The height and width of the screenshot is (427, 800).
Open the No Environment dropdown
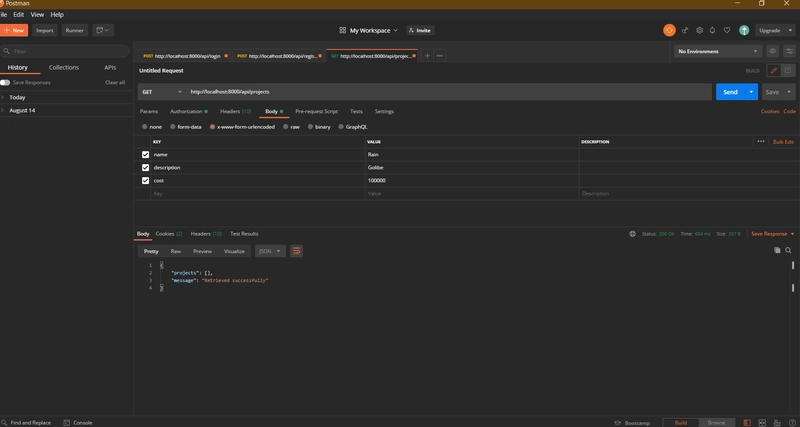[718, 51]
